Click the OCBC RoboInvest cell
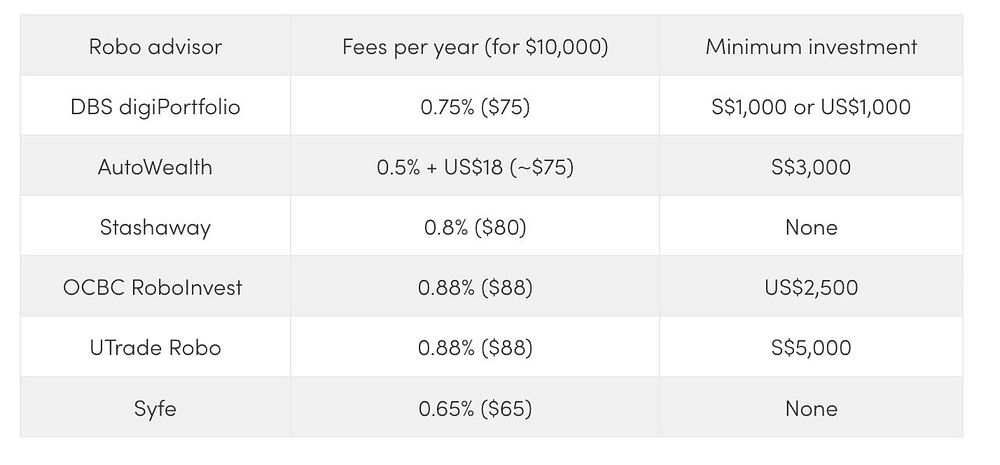 pos(155,287)
